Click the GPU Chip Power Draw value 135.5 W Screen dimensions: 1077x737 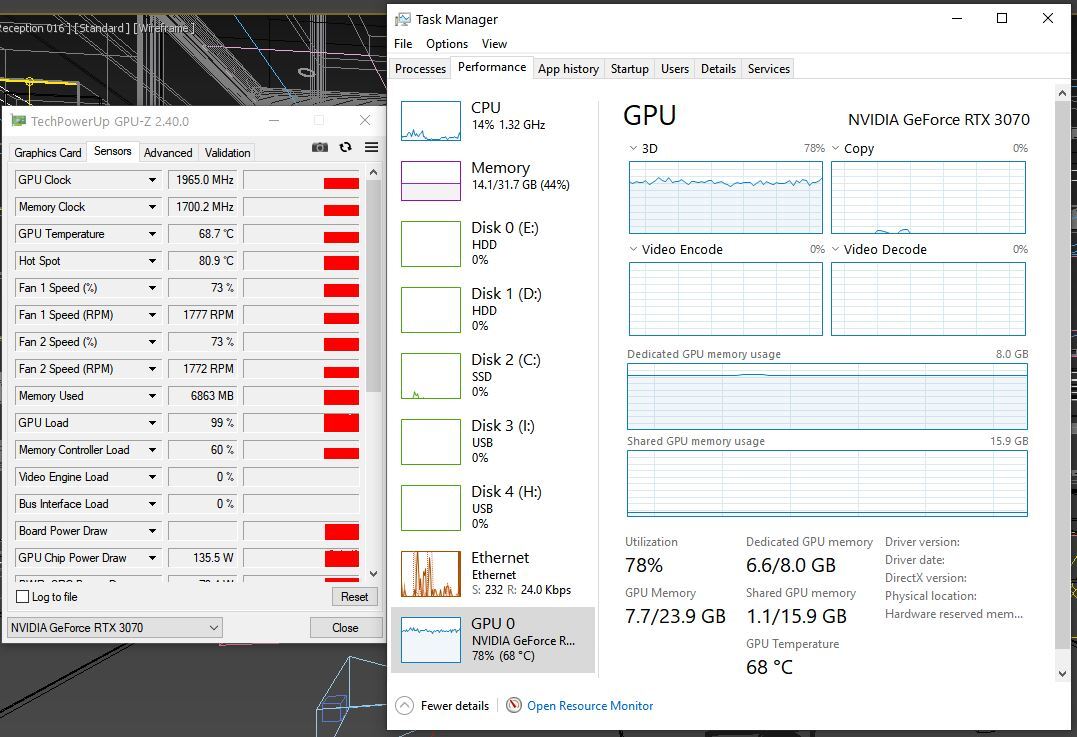tap(203, 558)
